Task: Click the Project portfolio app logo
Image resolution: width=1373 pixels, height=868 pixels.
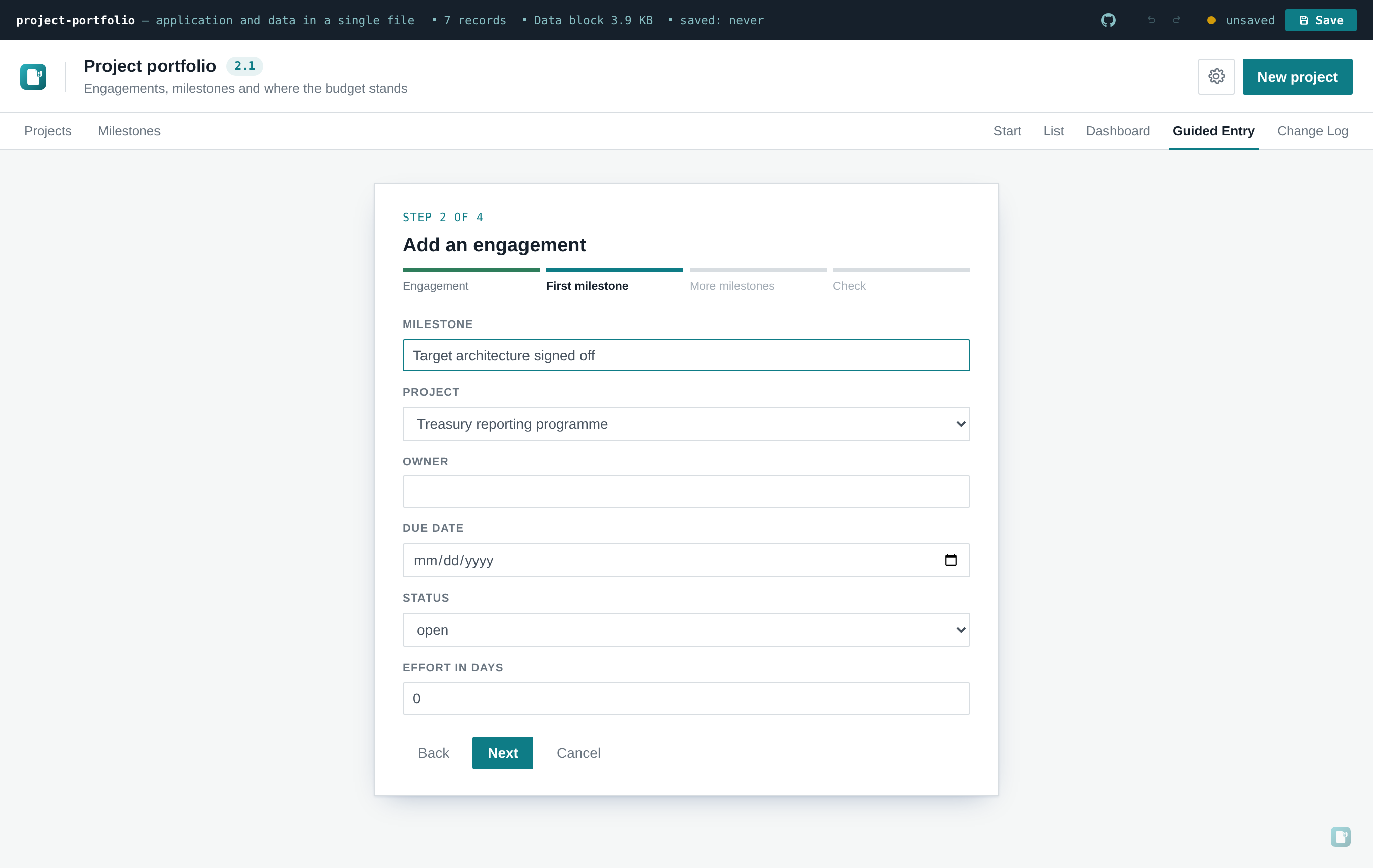Action: click(33, 76)
